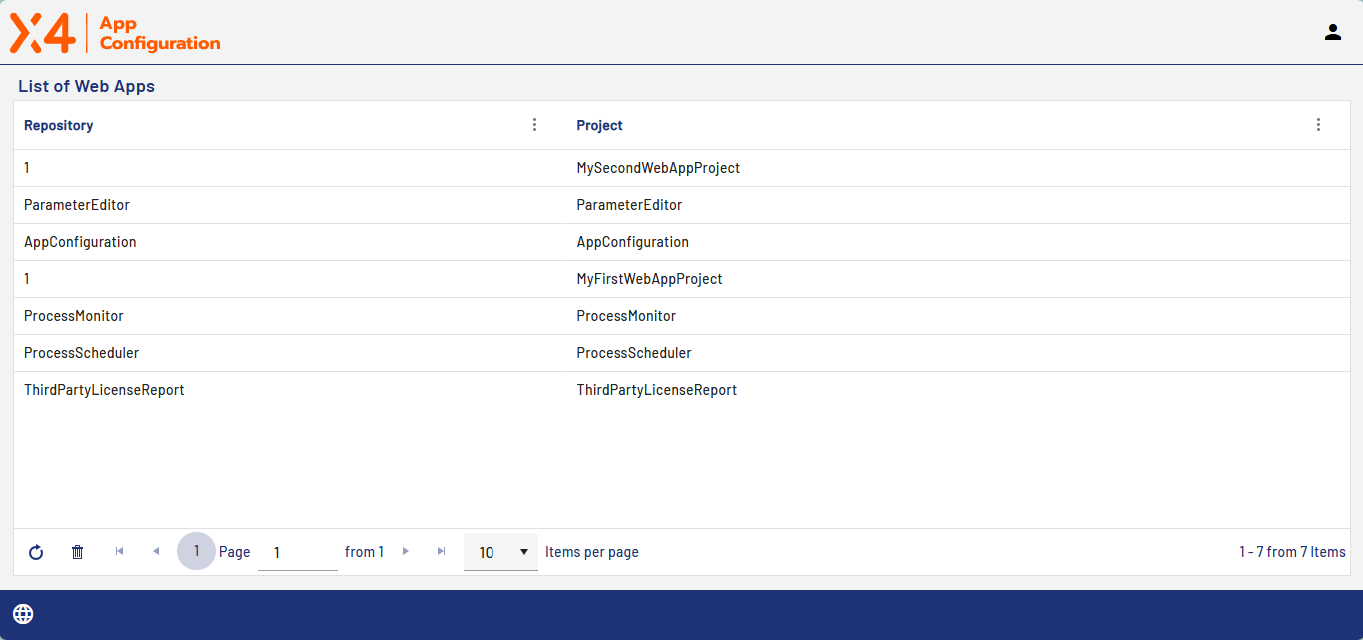Go to the first page arrow
This screenshot has height=640, width=1363.
120,552
